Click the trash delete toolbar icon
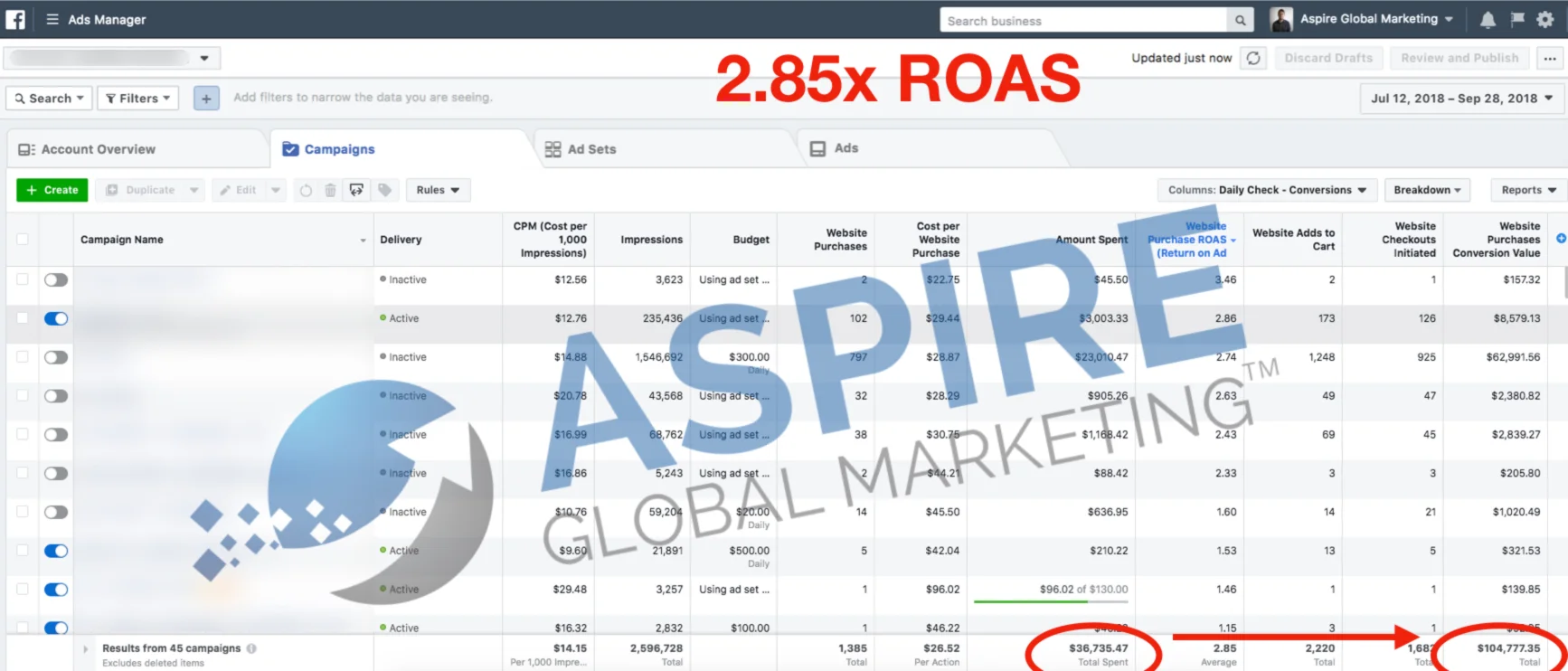The height and width of the screenshot is (671, 1568). coord(330,190)
